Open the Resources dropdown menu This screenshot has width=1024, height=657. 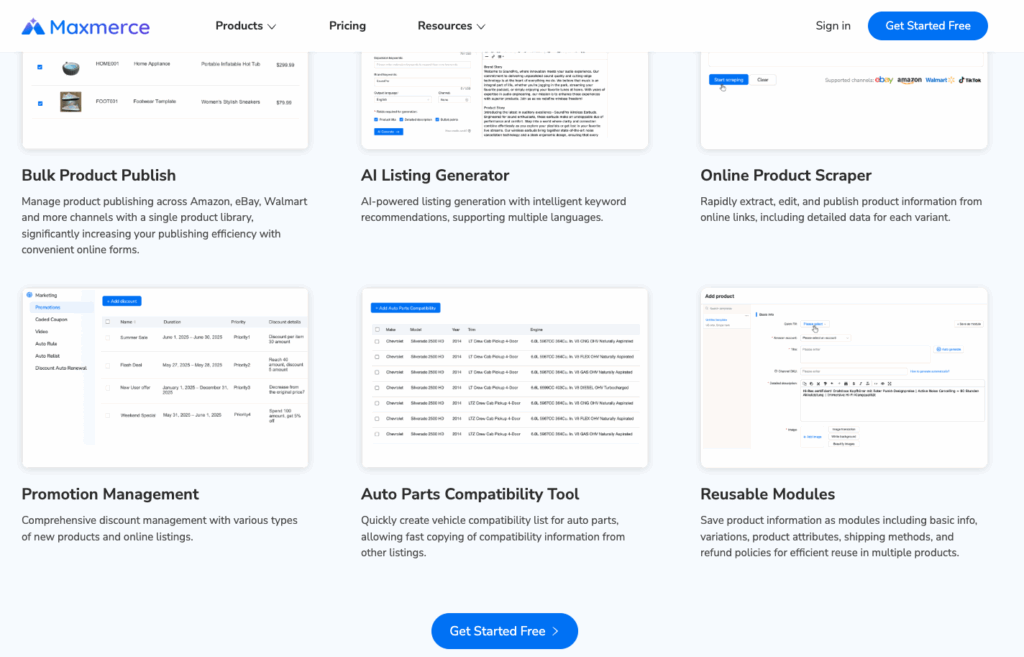click(450, 25)
